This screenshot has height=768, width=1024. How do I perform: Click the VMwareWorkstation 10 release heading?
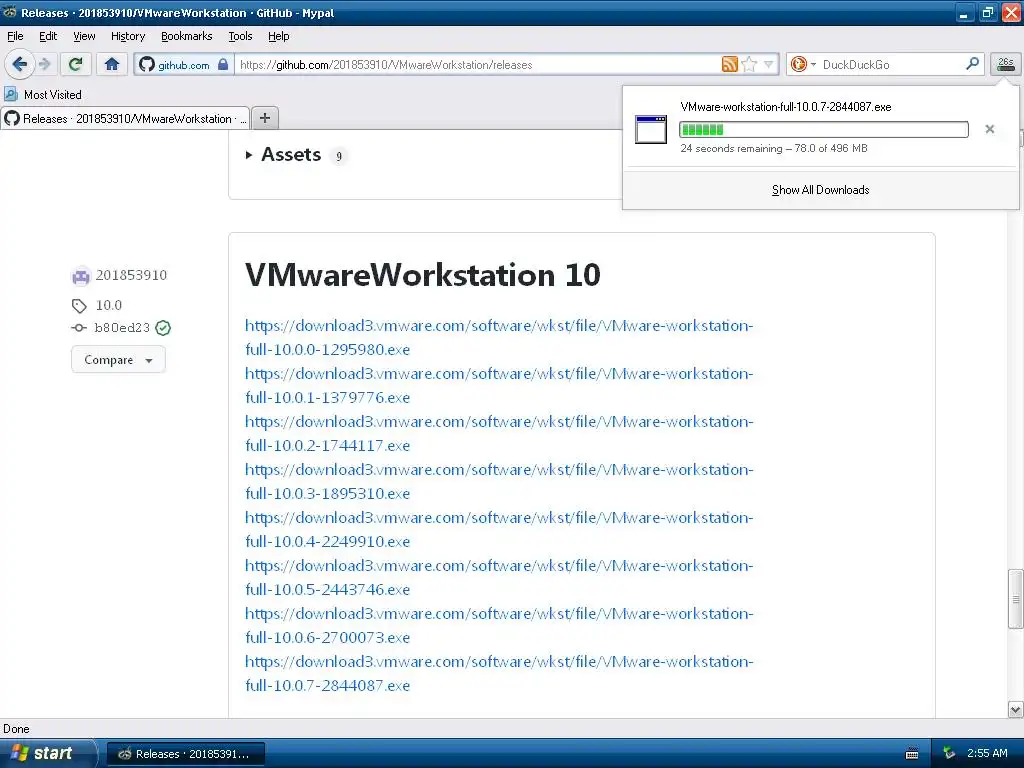[423, 275]
